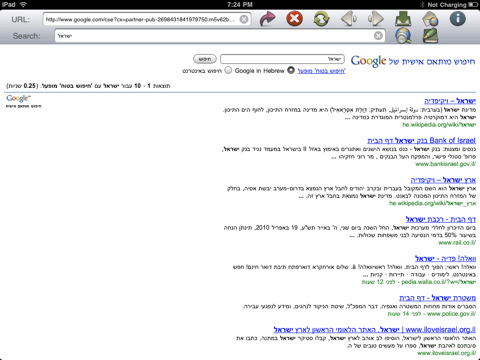This screenshot has height=360, width=480.
Task: Reload the page with the green refresh icon
Action: (x=321, y=19)
